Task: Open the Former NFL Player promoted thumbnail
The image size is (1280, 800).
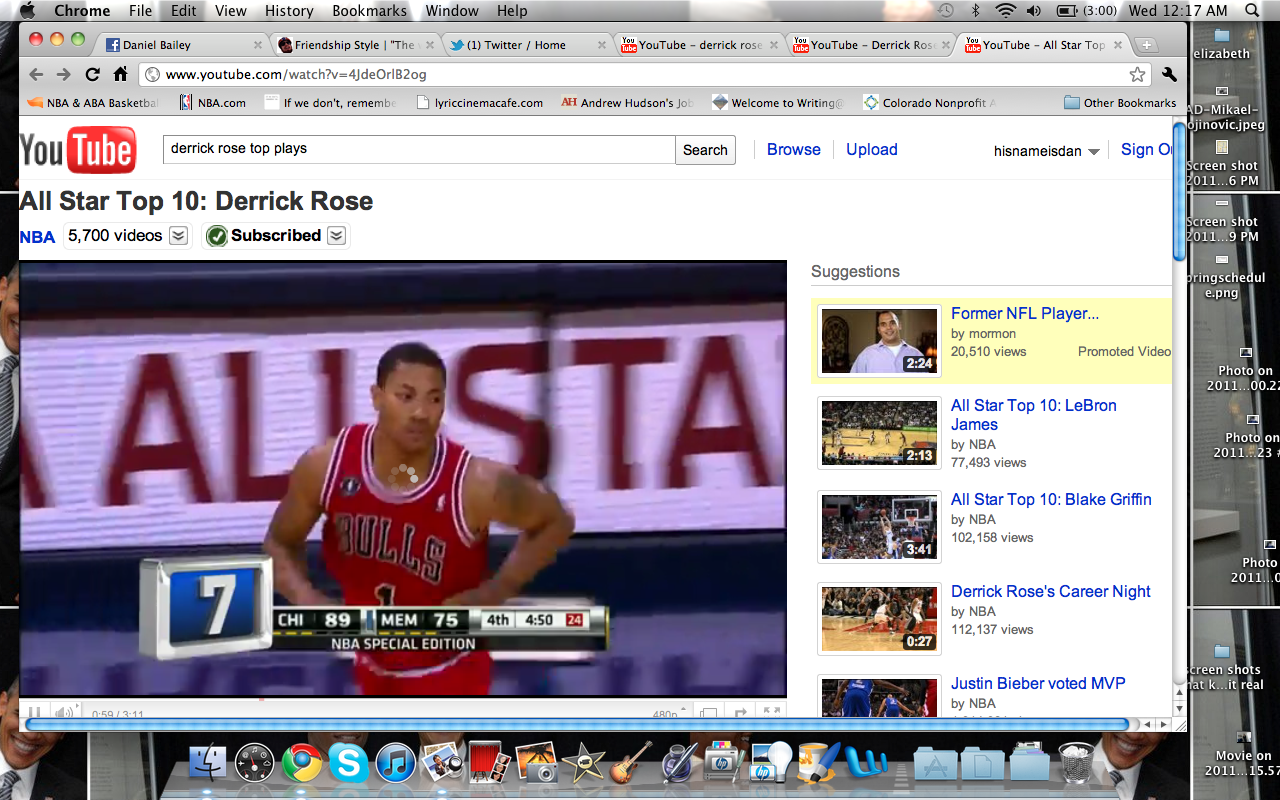Action: click(880, 340)
